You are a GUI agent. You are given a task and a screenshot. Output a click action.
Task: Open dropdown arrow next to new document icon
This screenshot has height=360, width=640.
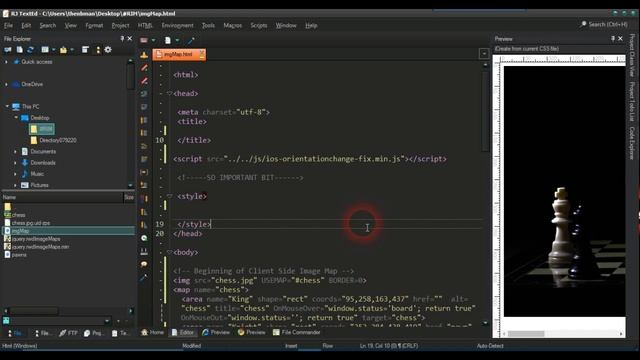178,40
